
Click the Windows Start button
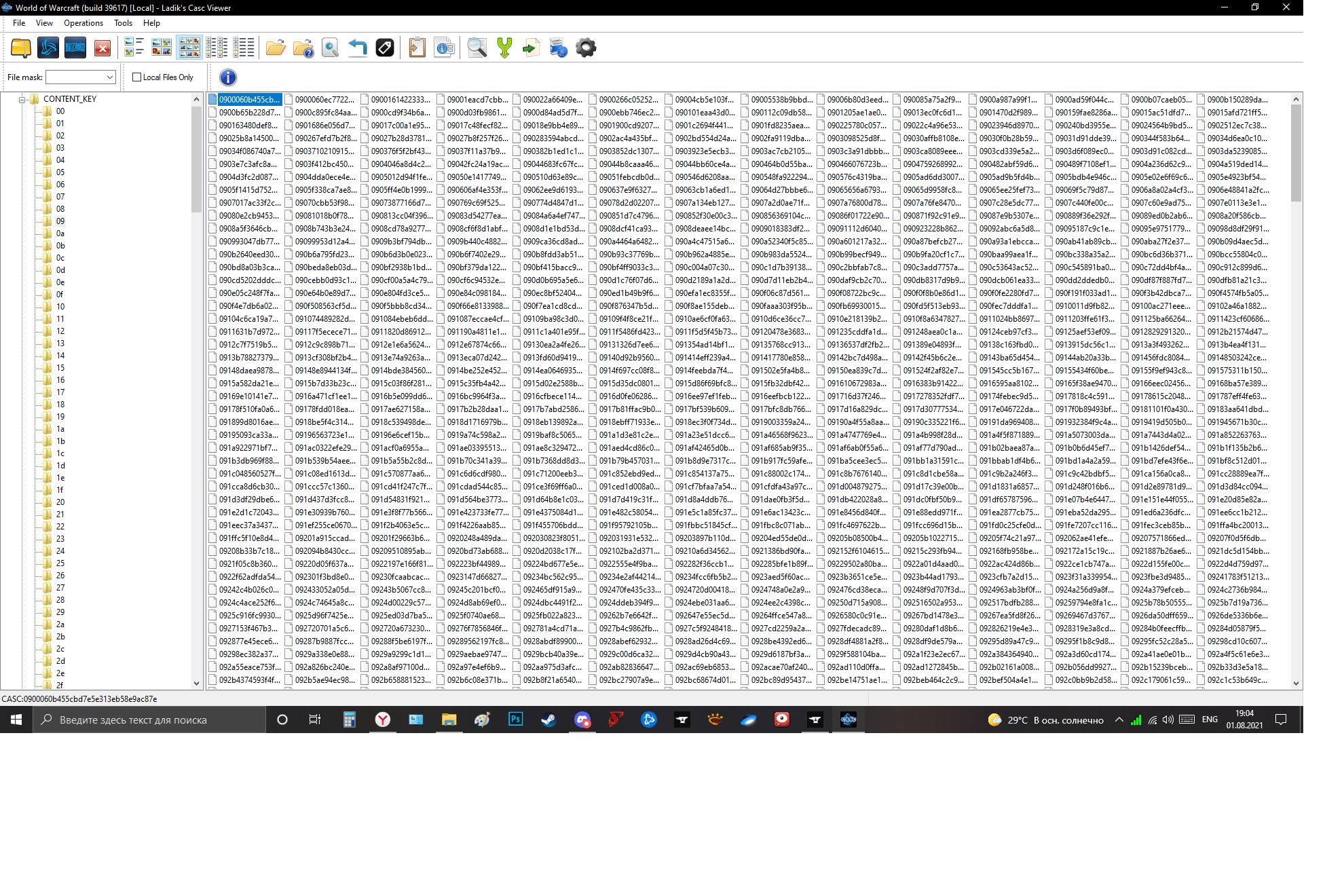16,720
